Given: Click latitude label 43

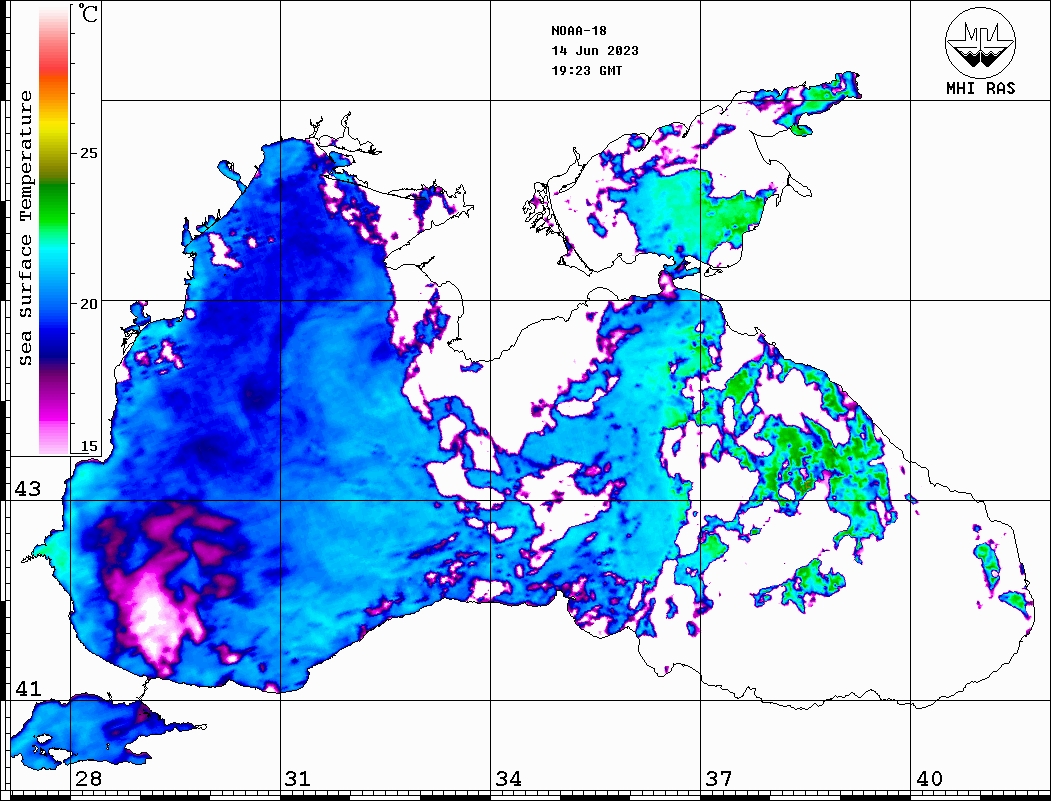Looking at the screenshot, I should [x=28, y=489].
